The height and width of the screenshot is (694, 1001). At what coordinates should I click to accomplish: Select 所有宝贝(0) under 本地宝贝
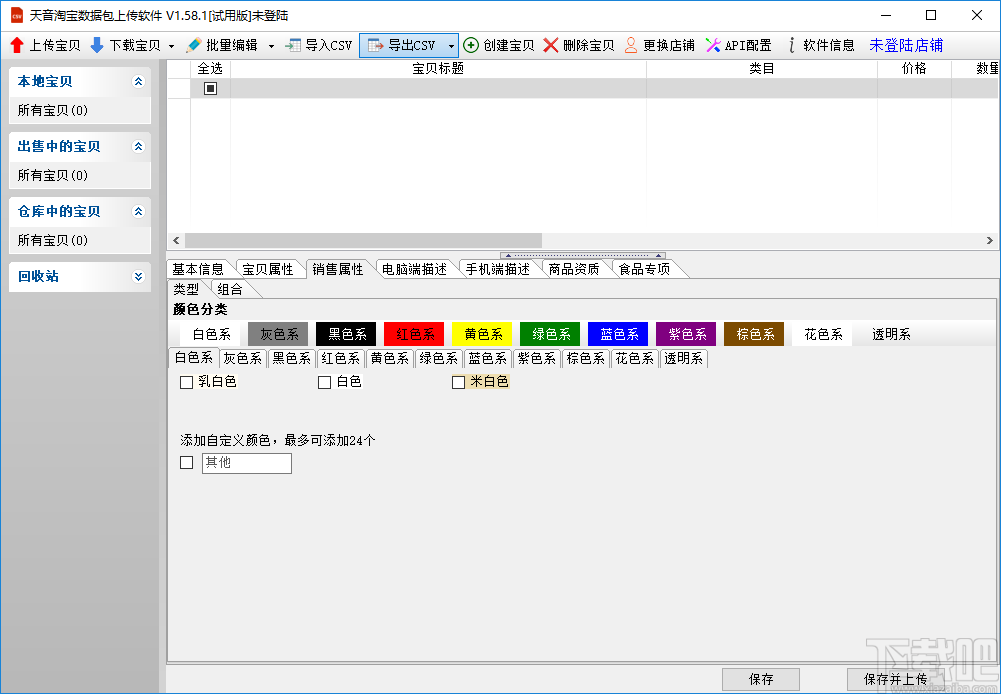[x=52, y=110]
